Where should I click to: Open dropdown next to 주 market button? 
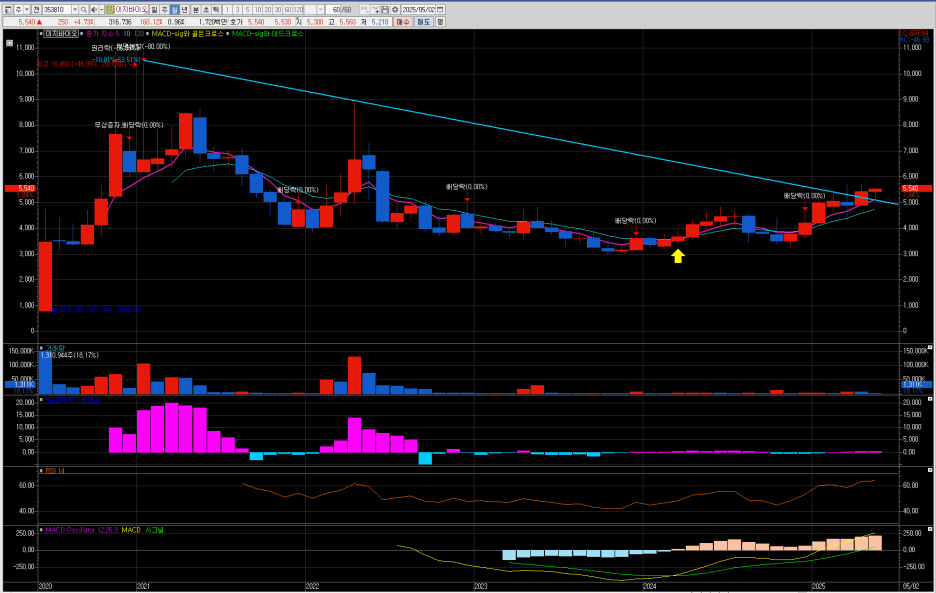[x=27, y=10]
